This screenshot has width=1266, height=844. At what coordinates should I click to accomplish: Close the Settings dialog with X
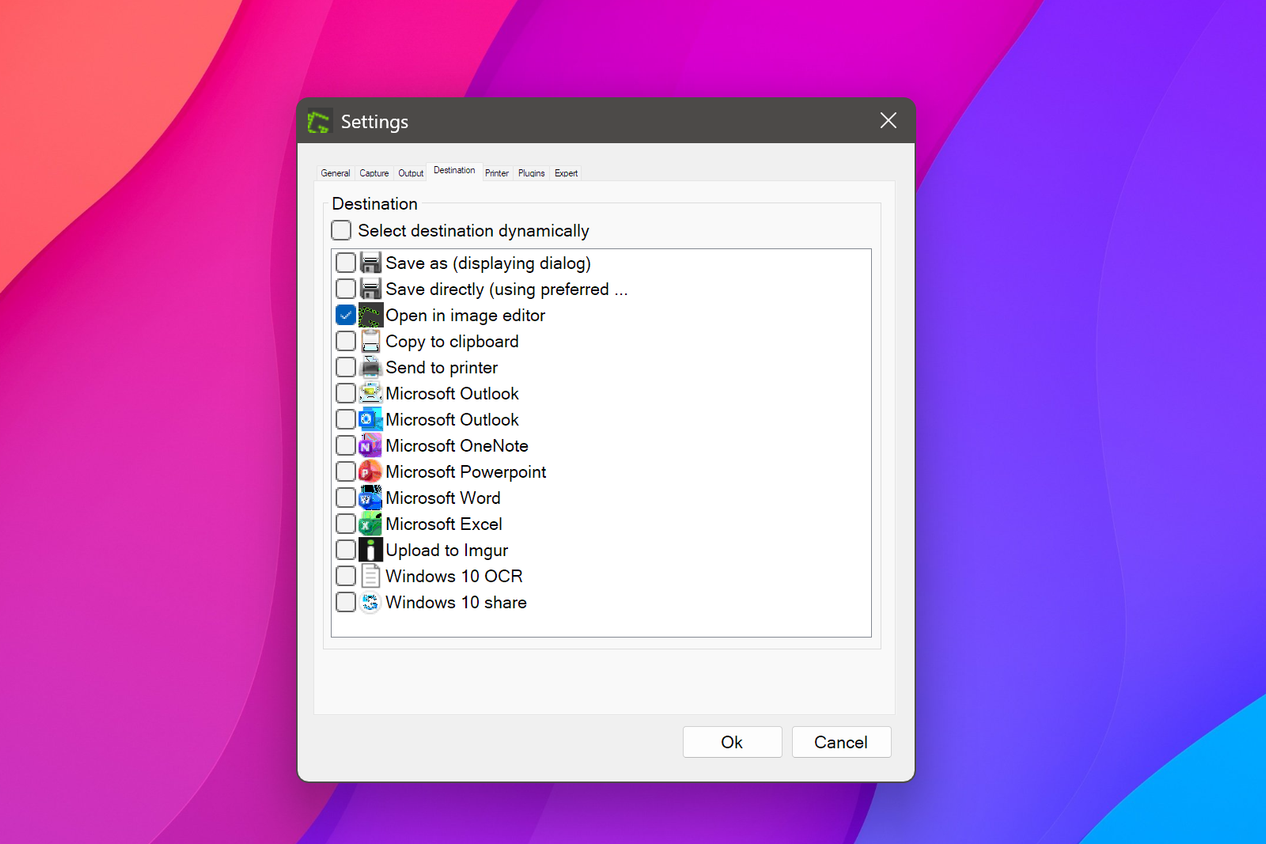[x=888, y=121]
